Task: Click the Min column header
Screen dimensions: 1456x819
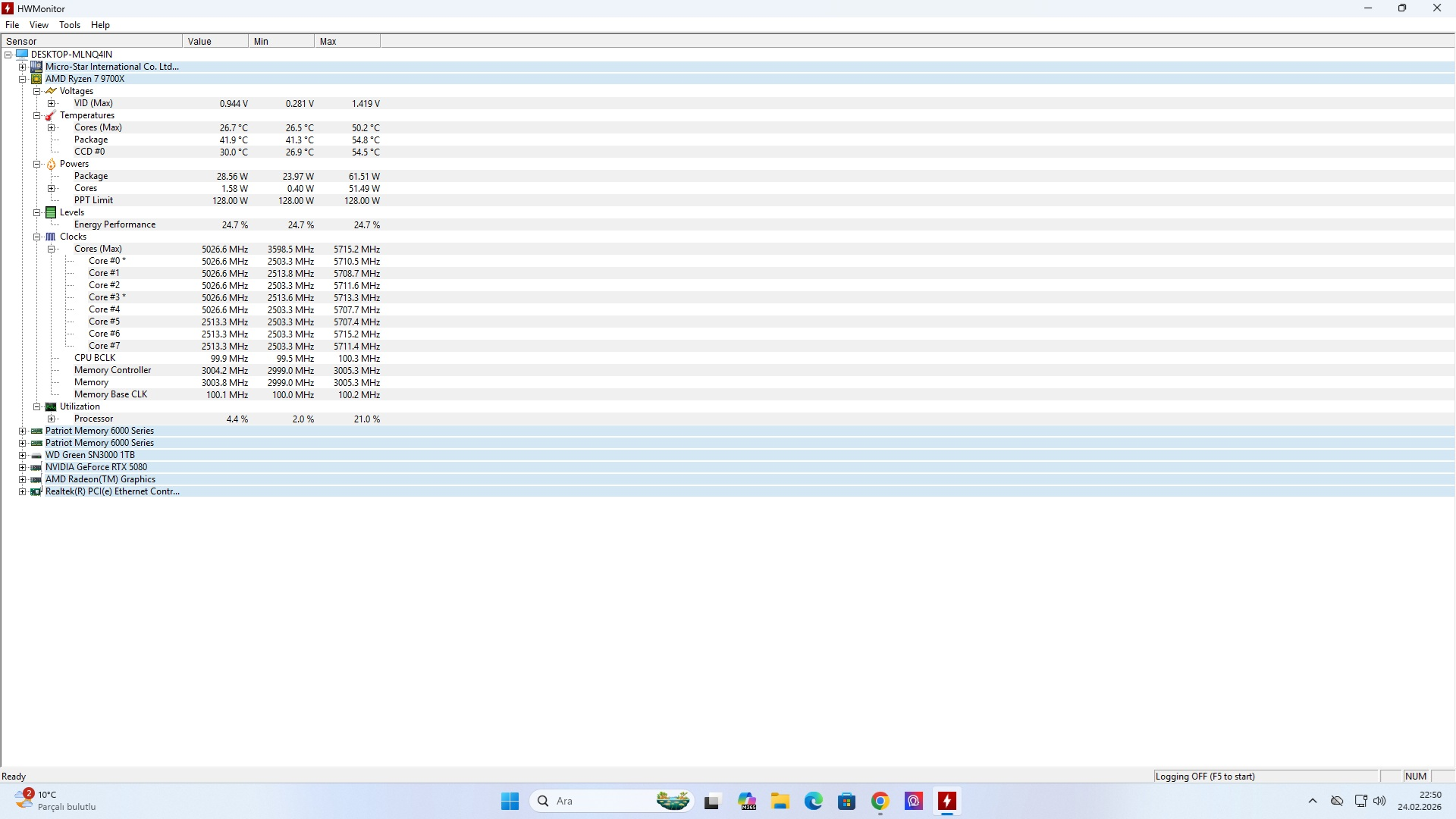Action: coord(281,41)
